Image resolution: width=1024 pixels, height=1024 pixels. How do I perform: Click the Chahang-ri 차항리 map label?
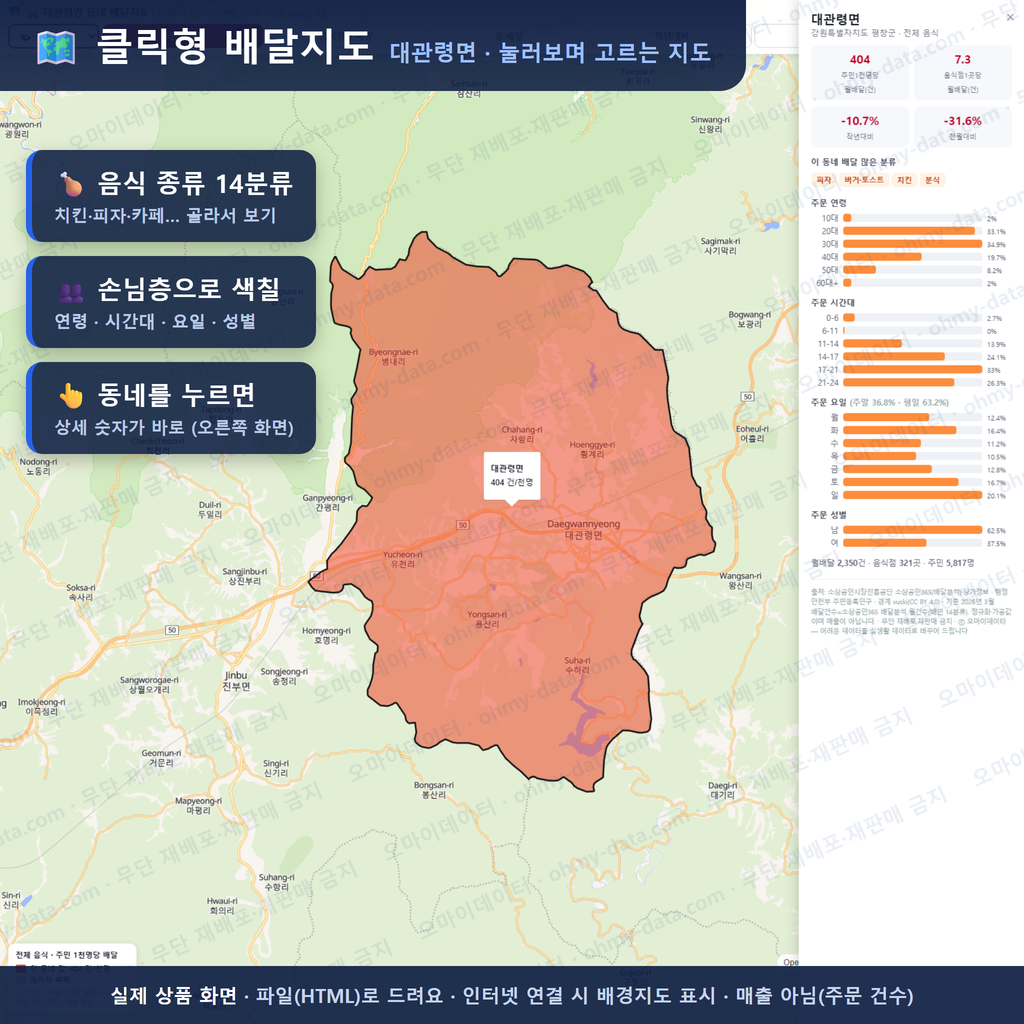521,434
